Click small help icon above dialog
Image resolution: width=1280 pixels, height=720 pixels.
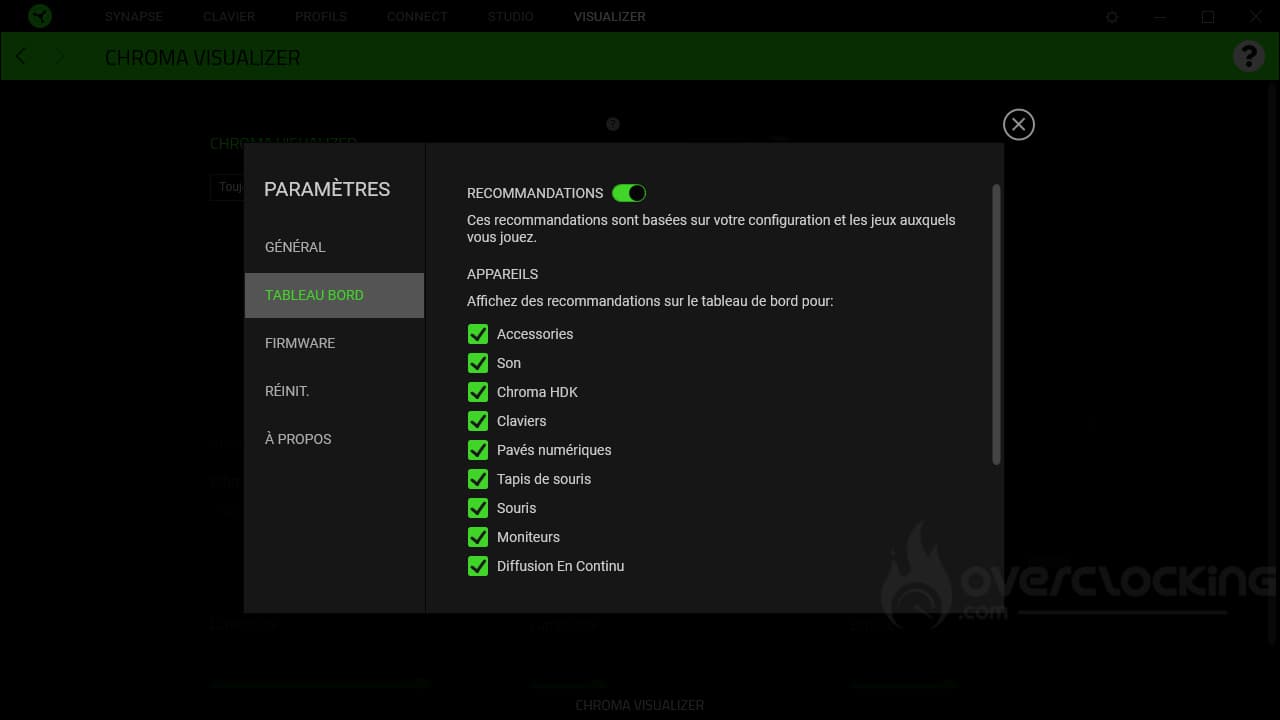pyautogui.click(x=613, y=124)
